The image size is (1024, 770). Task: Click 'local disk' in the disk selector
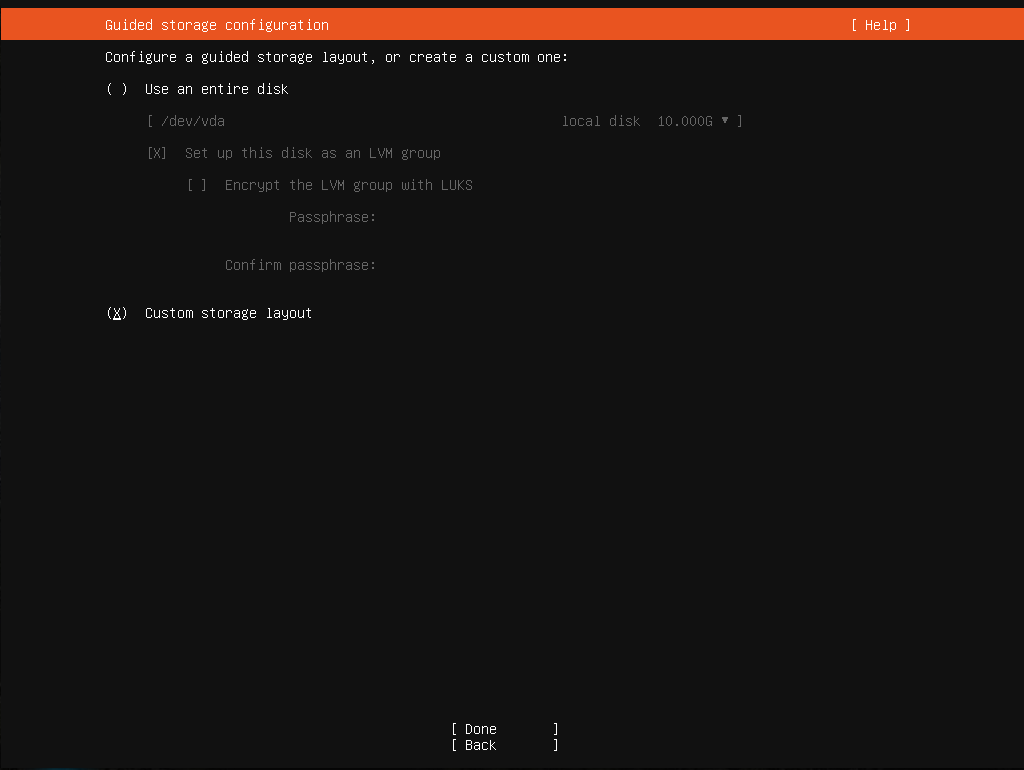pyautogui.click(x=600, y=121)
